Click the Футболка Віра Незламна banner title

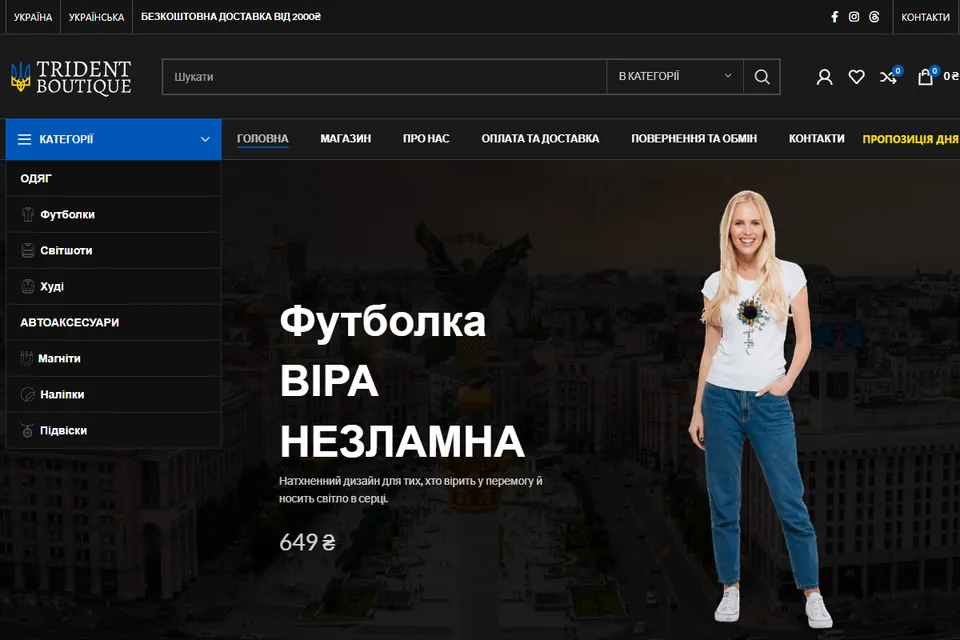402,382
